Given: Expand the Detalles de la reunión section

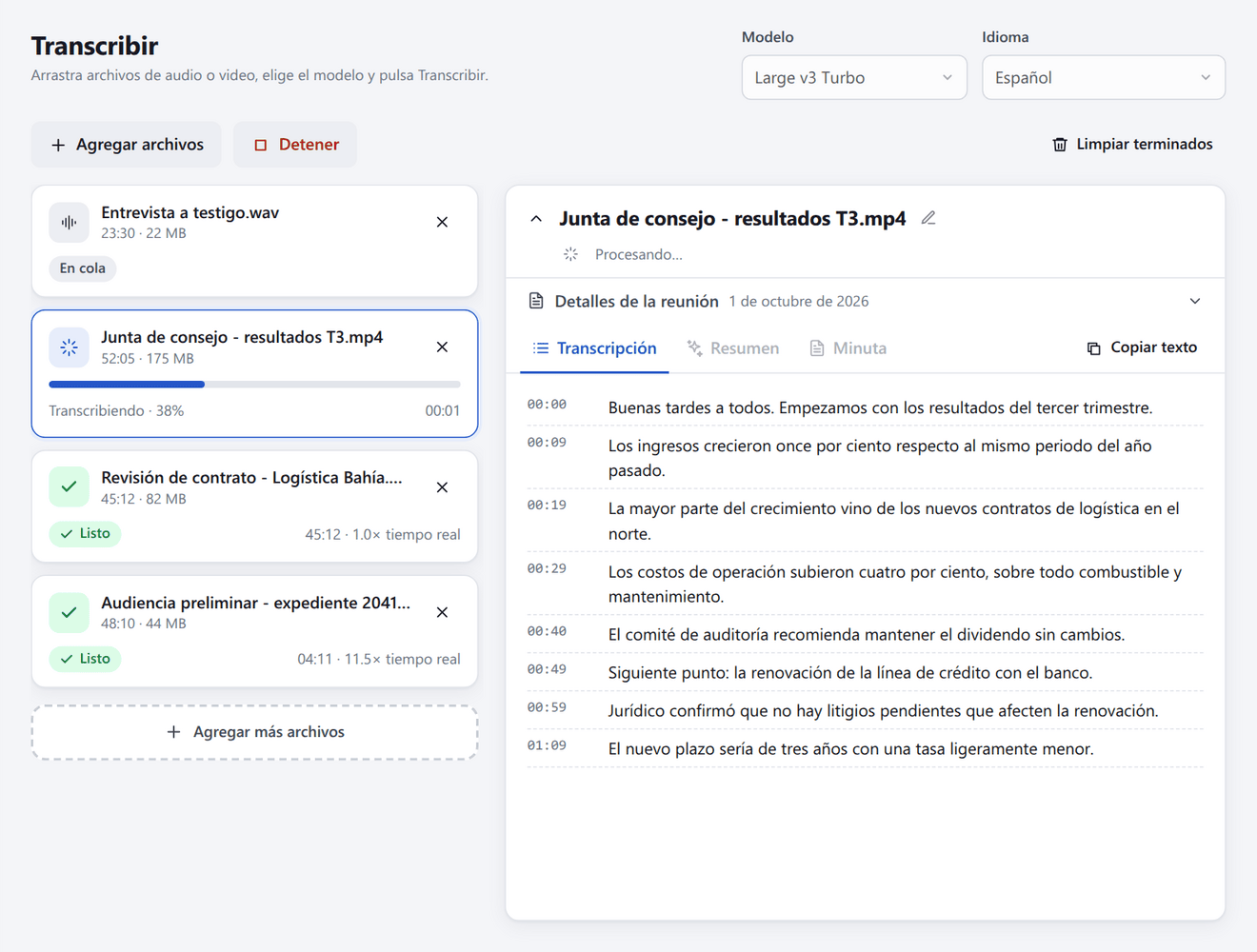Looking at the screenshot, I should point(1195,301).
